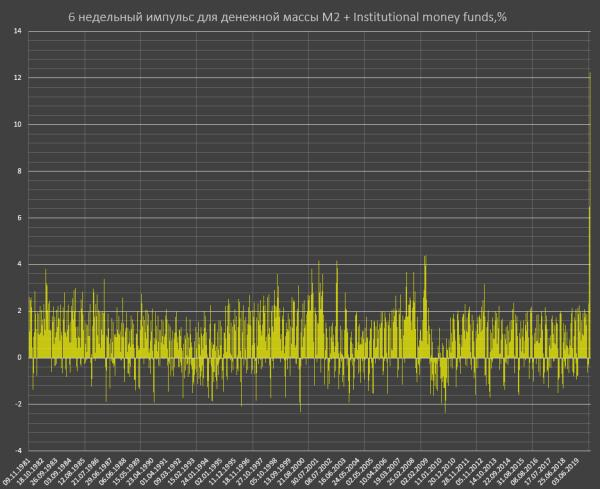Select the x-axis date 26.09.1983
This screenshot has height=489, width=600.
click(x=43, y=471)
